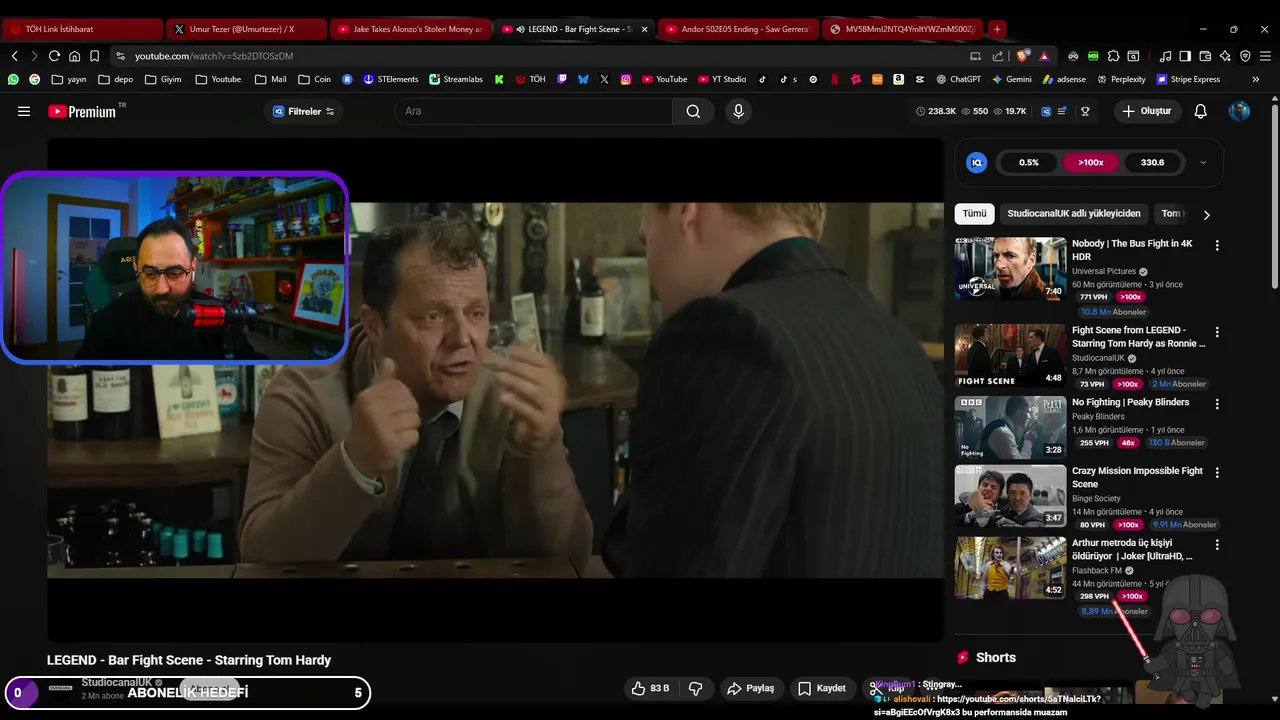The image size is (1280, 720).
Task: Save the video with Kaydet button
Action: (x=822, y=688)
